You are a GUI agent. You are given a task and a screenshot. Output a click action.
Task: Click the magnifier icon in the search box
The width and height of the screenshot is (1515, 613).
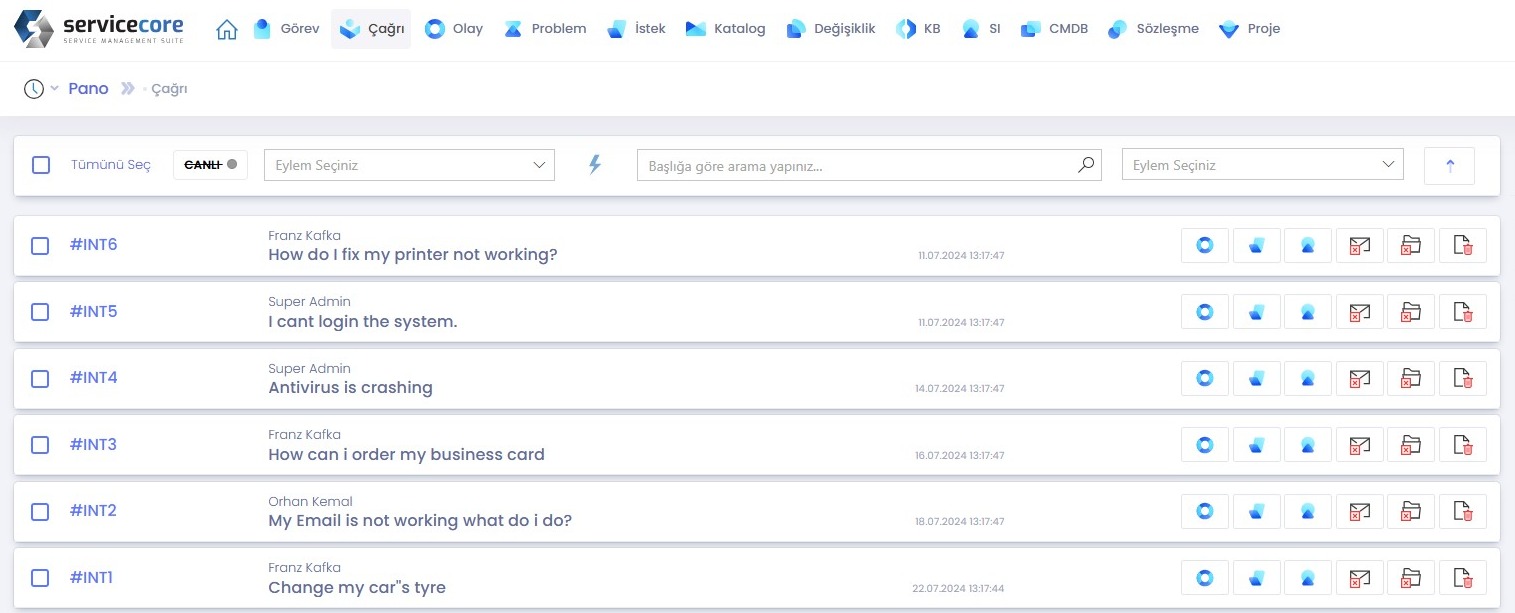(1086, 165)
